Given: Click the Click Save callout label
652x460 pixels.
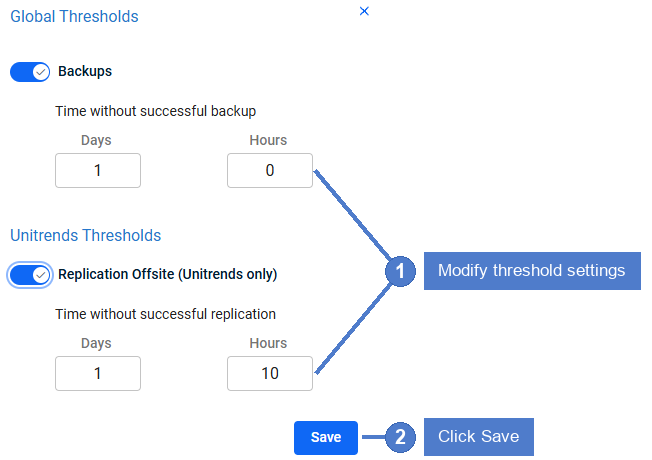Looking at the screenshot, I should click(x=479, y=437).
